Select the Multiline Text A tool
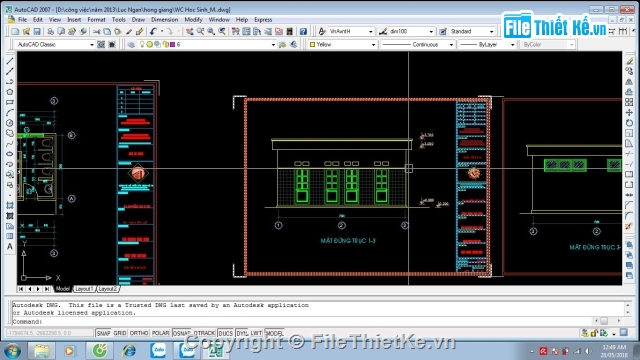This screenshot has width=640, height=360. coord(10,247)
